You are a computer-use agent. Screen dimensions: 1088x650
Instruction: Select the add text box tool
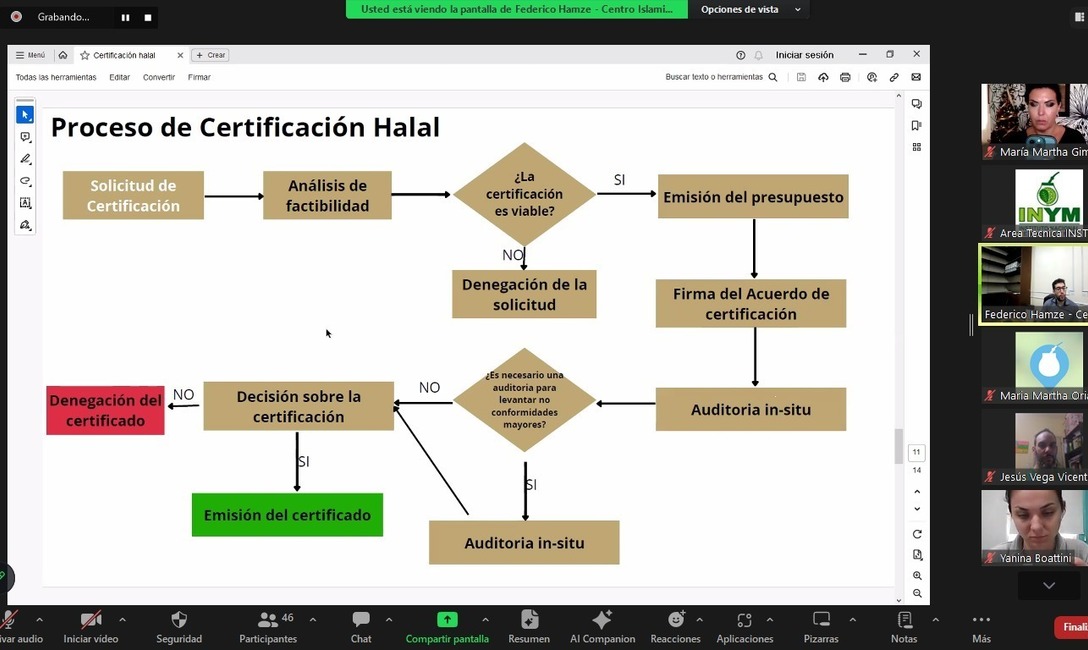(x=26, y=202)
